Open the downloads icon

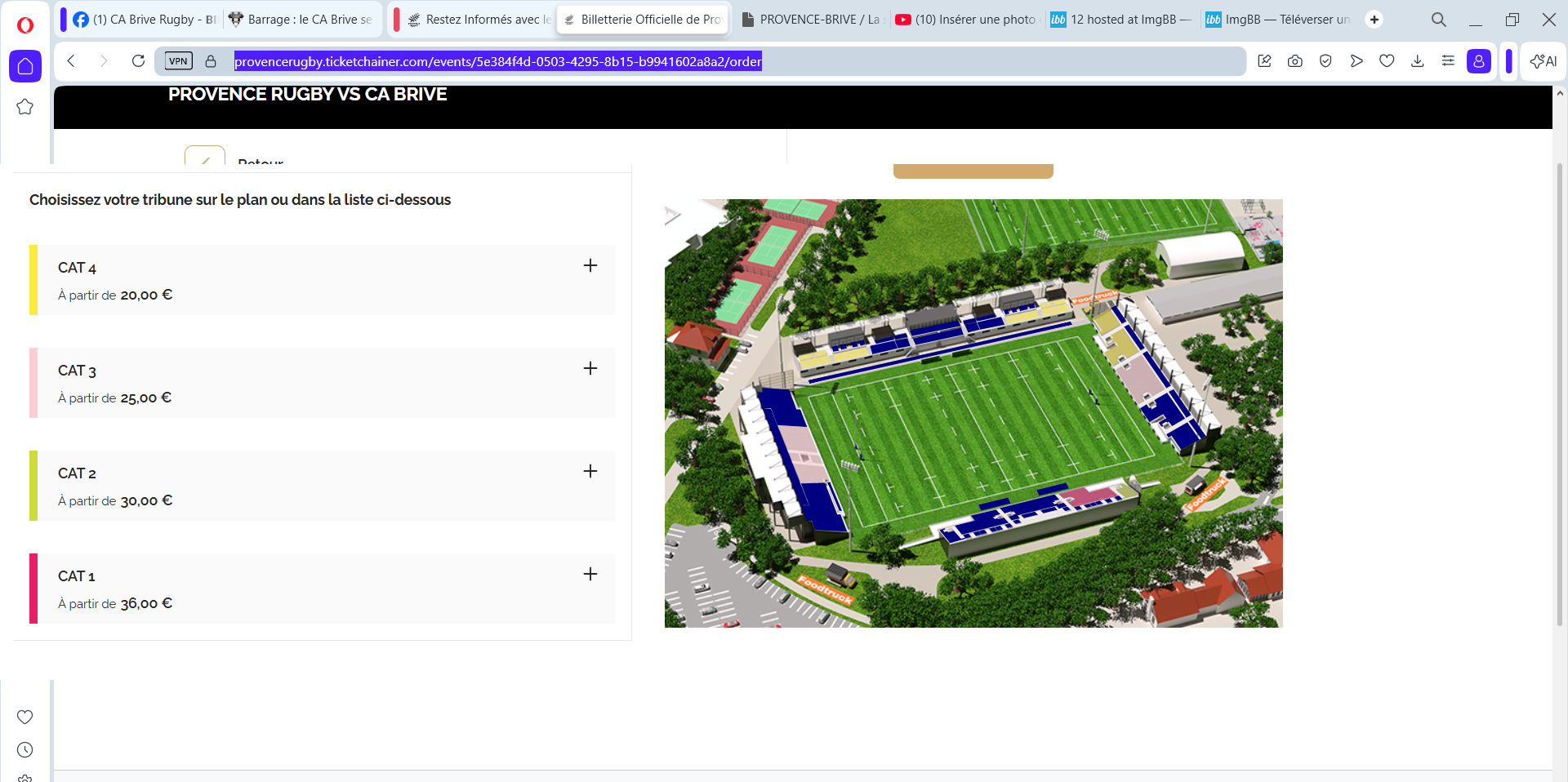(1418, 61)
